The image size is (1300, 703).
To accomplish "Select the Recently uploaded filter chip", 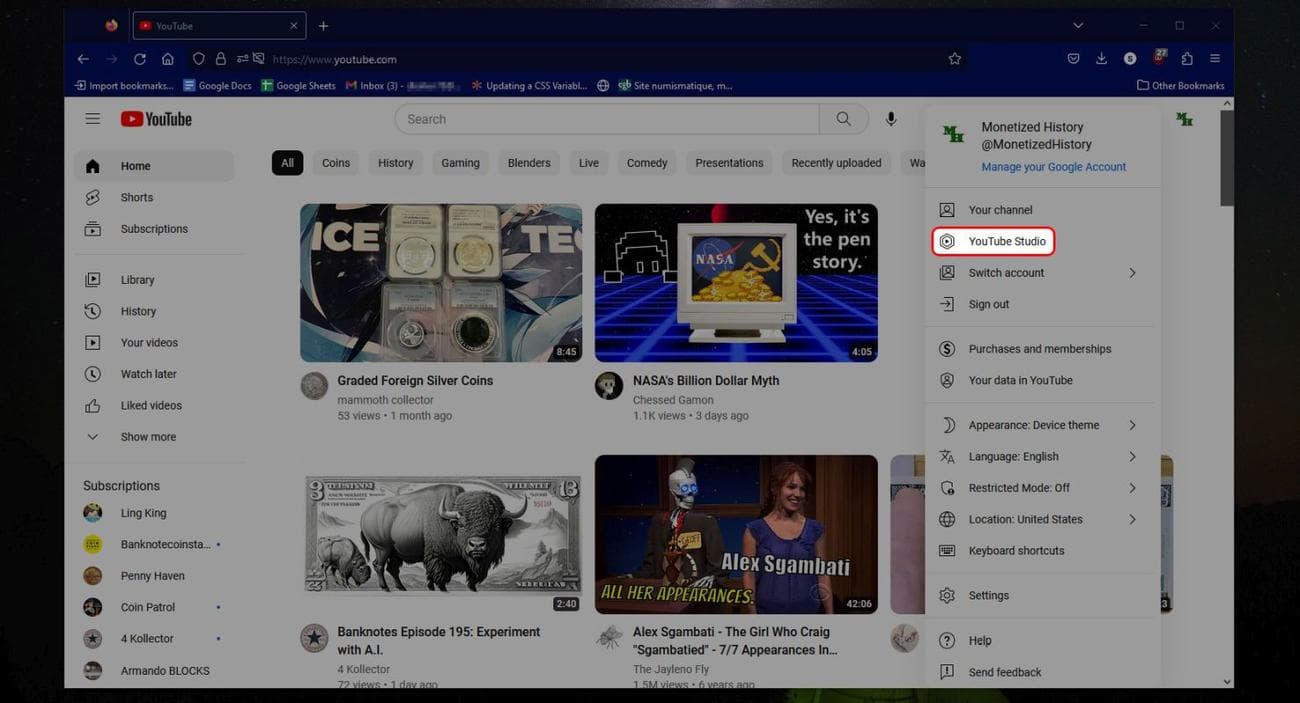I will pyautogui.click(x=836, y=163).
